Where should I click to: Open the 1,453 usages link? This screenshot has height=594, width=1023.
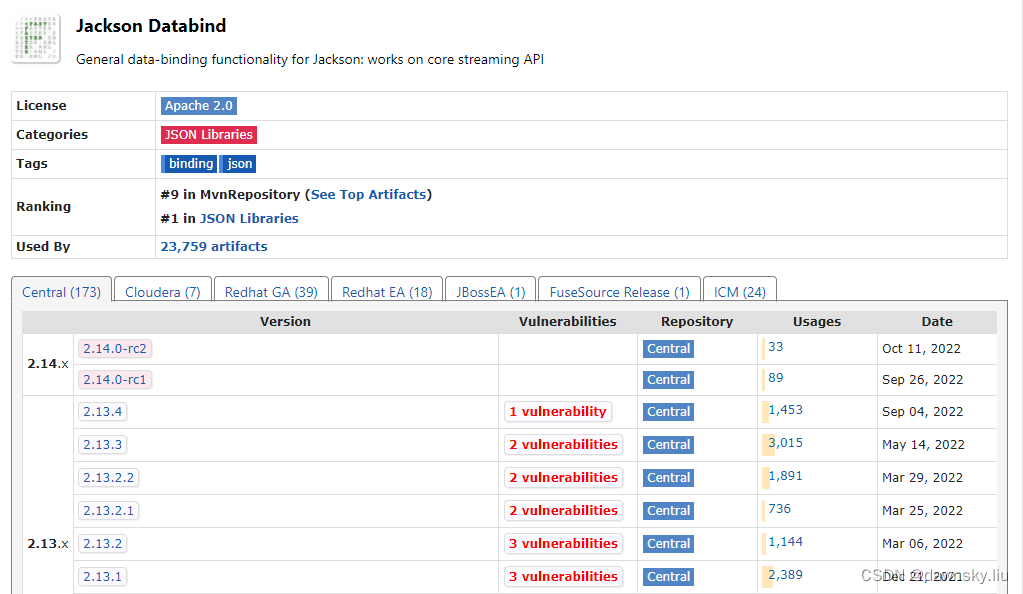(x=785, y=410)
